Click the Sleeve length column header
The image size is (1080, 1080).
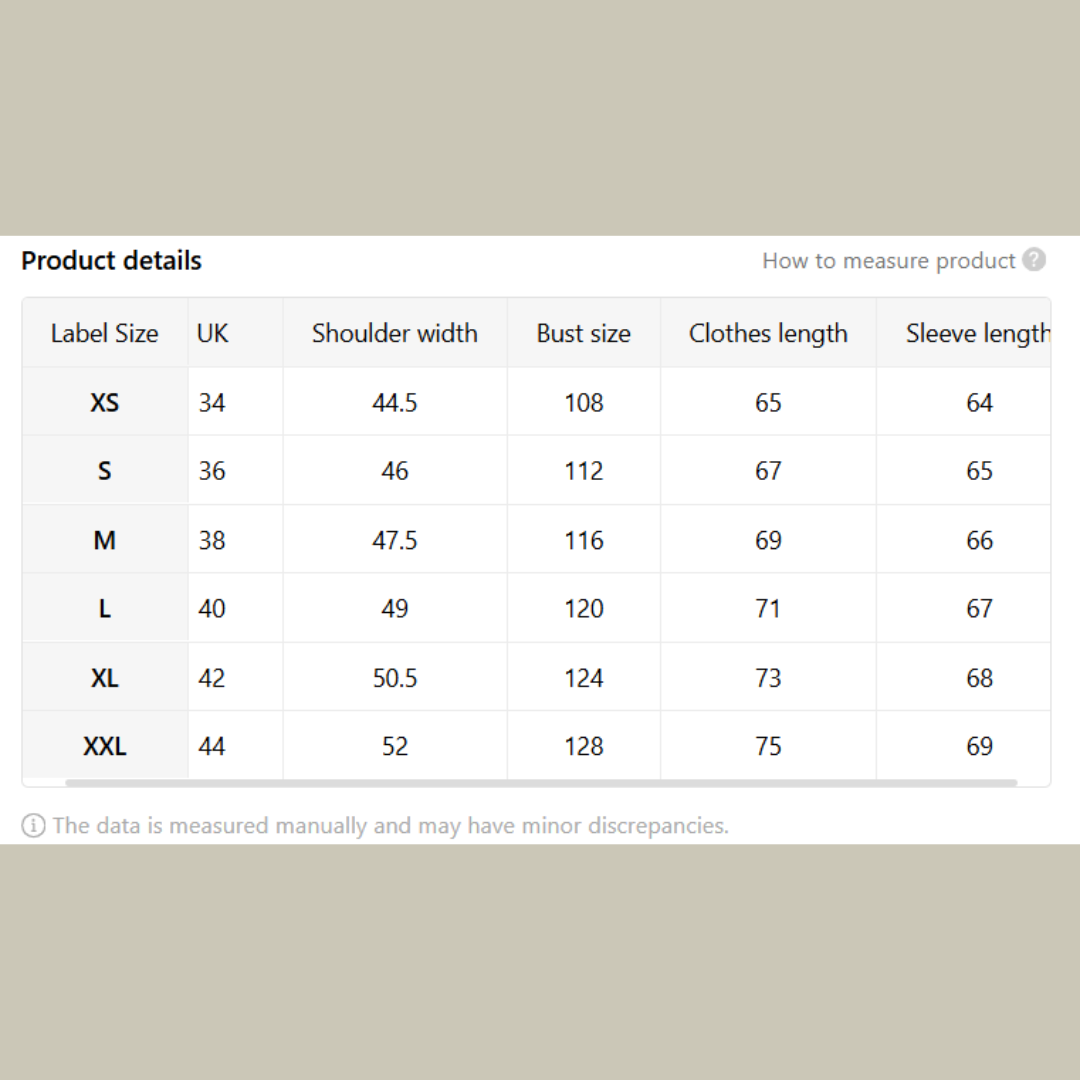click(x=977, y=333)
